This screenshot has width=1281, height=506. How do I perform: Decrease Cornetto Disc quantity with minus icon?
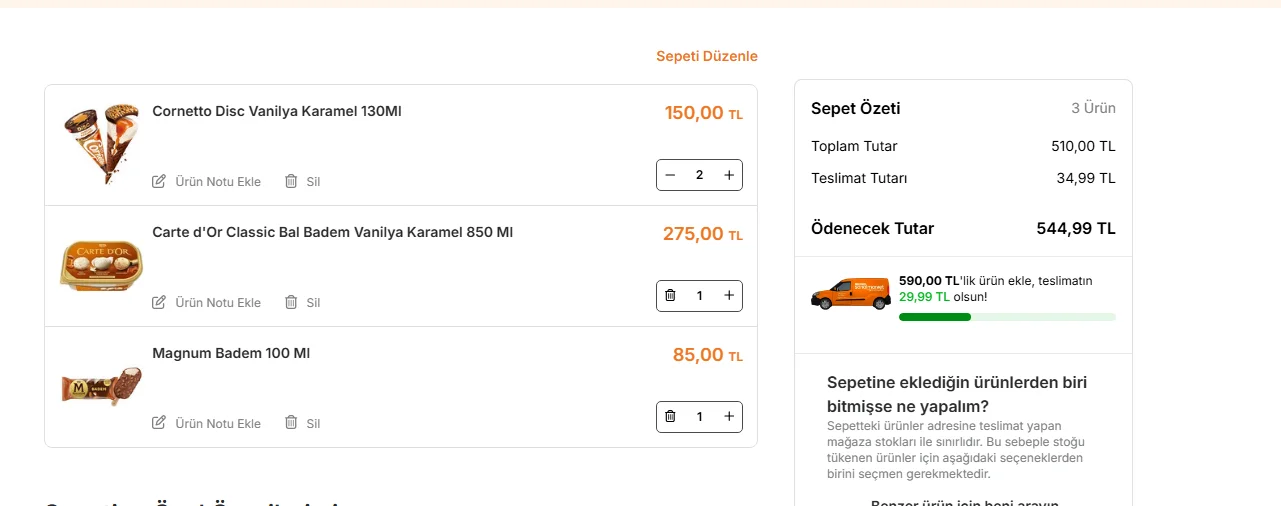click(x=670, y=175)
